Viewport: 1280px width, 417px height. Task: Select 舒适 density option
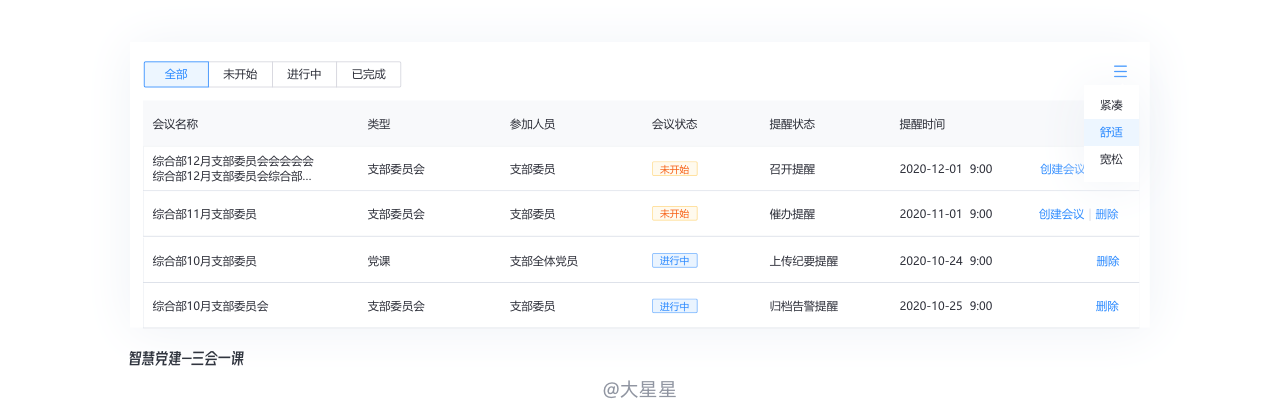click(1111, 132)
